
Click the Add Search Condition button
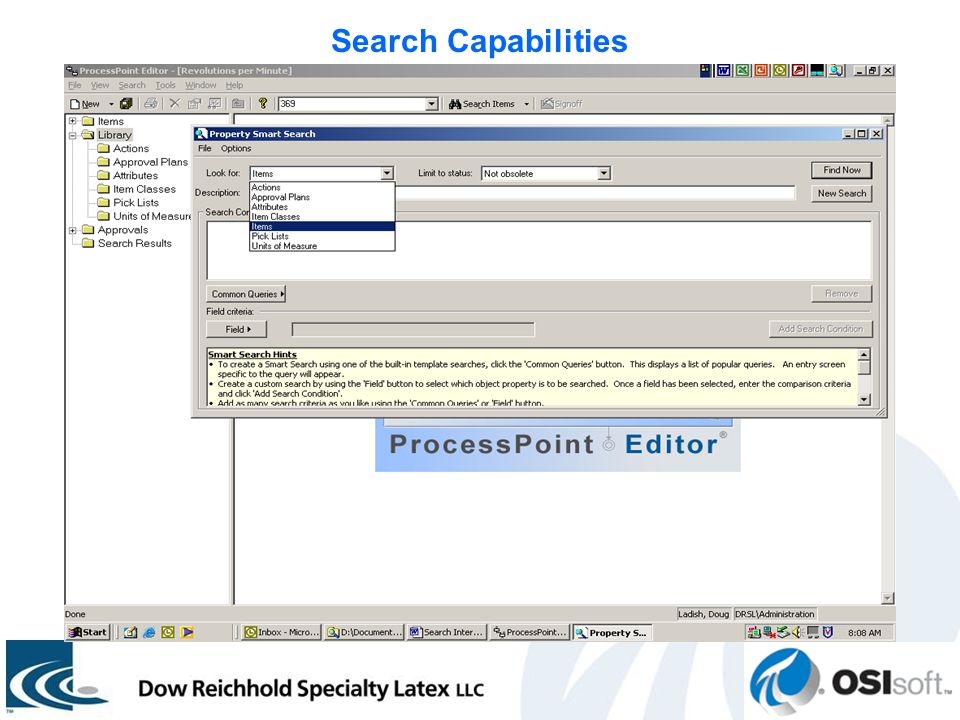point(820,329)
